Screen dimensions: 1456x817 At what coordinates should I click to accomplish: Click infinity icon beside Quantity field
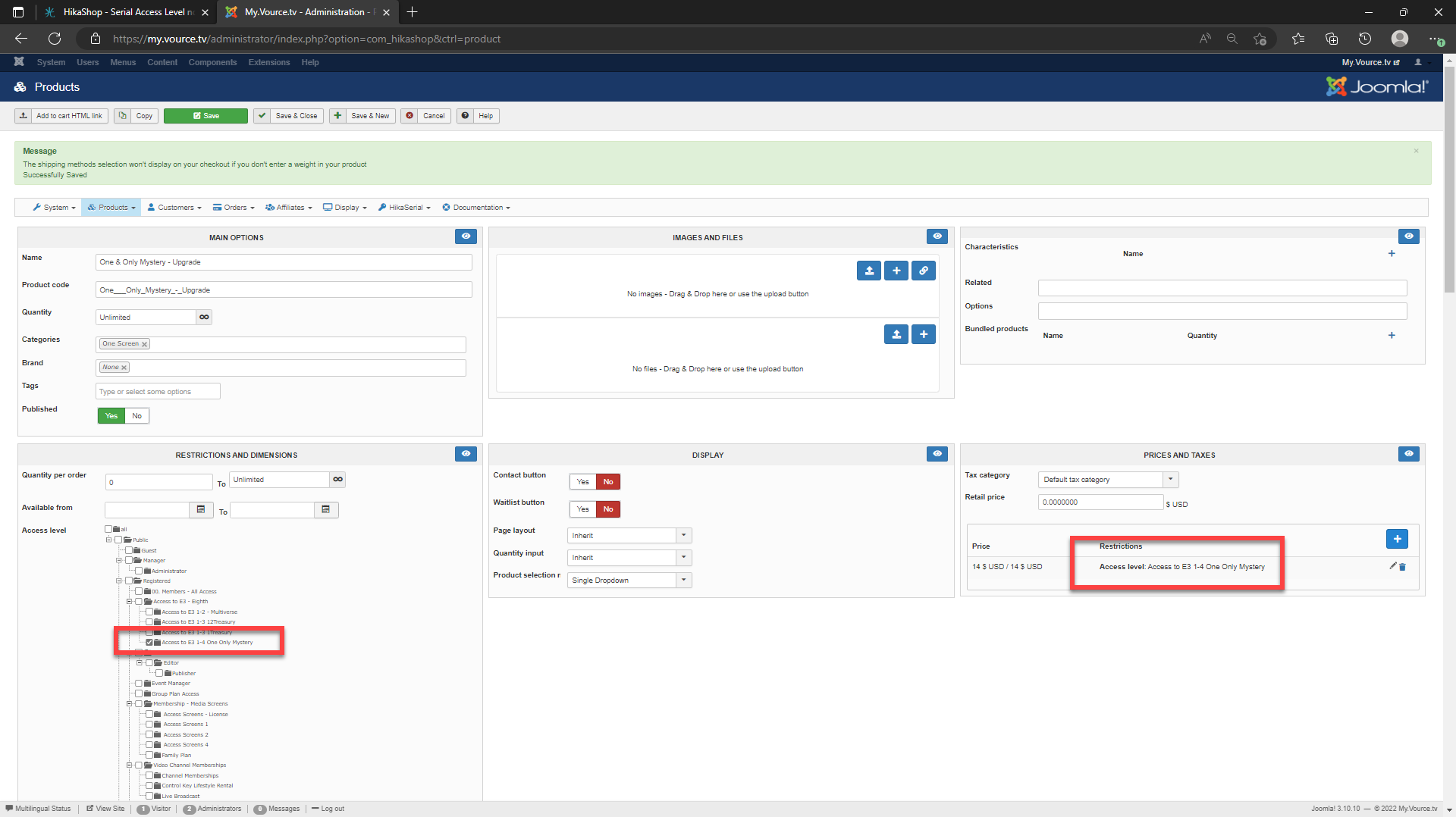tap(204, 318)
